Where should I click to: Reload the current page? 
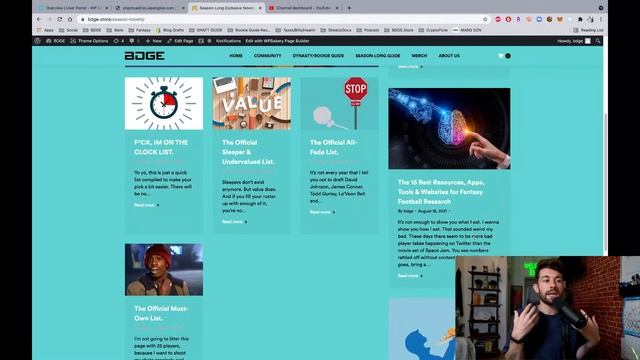point(60,19)
